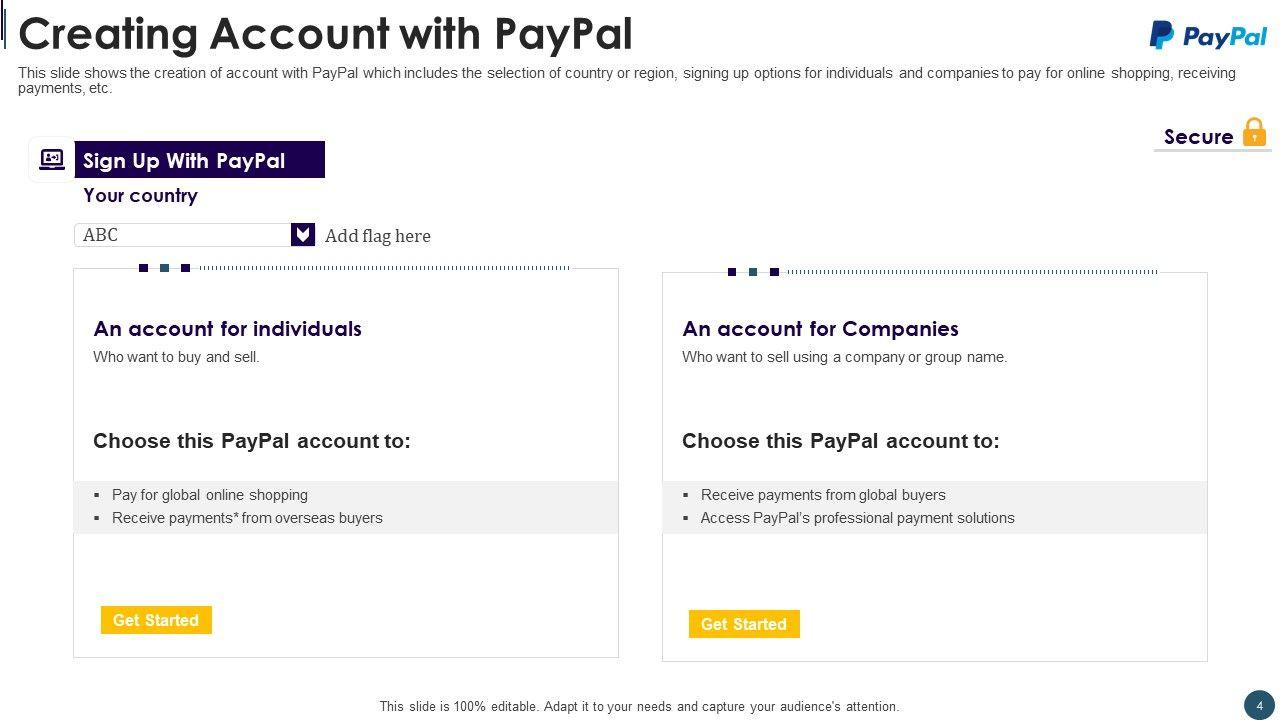Click the Secure label text
Screen dimensions: 1280x720
tap(1198, 137)
